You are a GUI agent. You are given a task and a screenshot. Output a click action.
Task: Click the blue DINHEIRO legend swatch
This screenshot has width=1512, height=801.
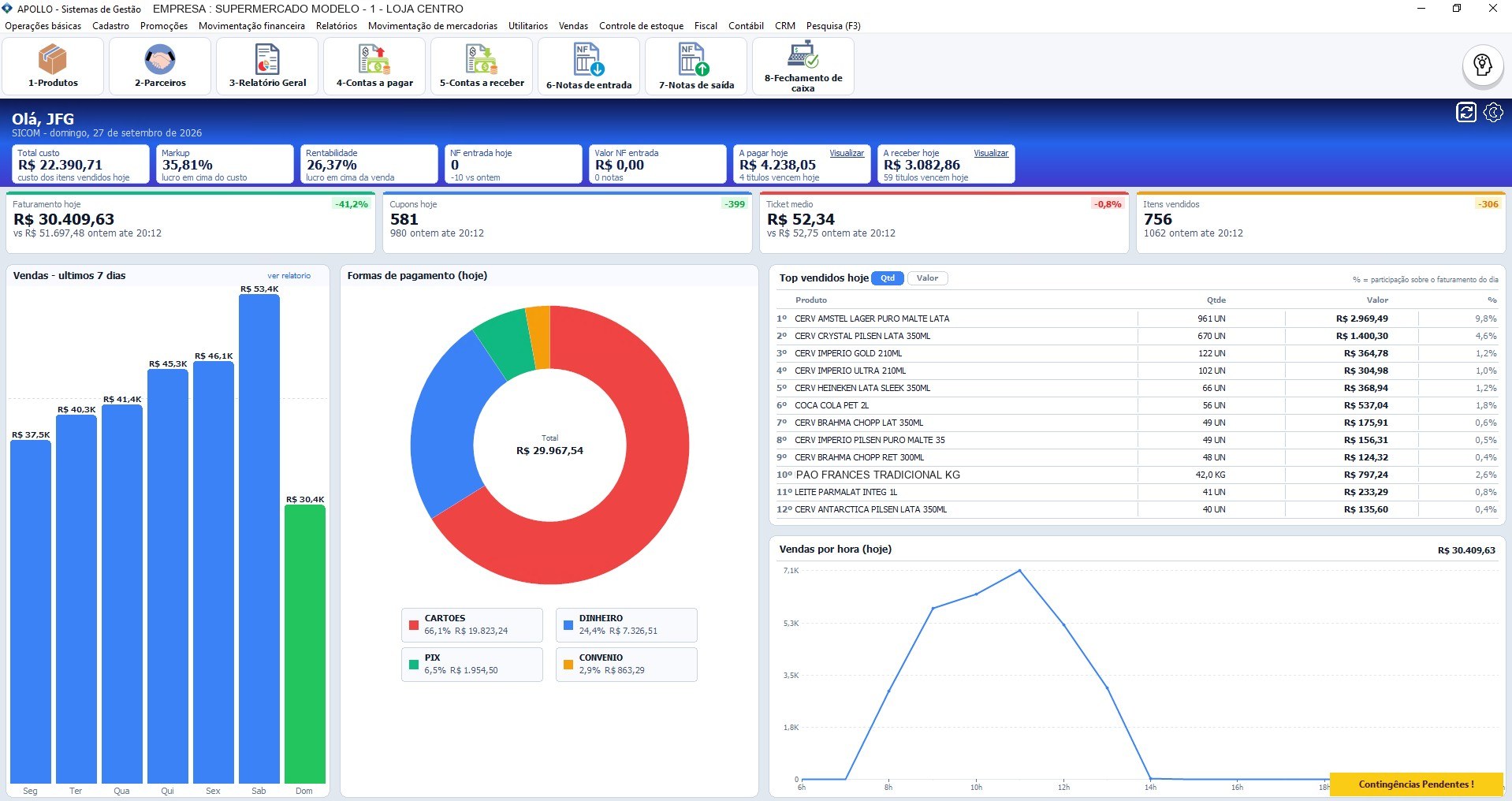coord(568,625)
